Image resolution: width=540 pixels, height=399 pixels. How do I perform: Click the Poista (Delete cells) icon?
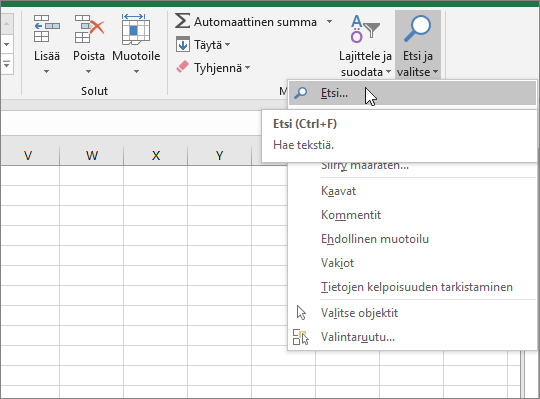[x=89, y=29]
